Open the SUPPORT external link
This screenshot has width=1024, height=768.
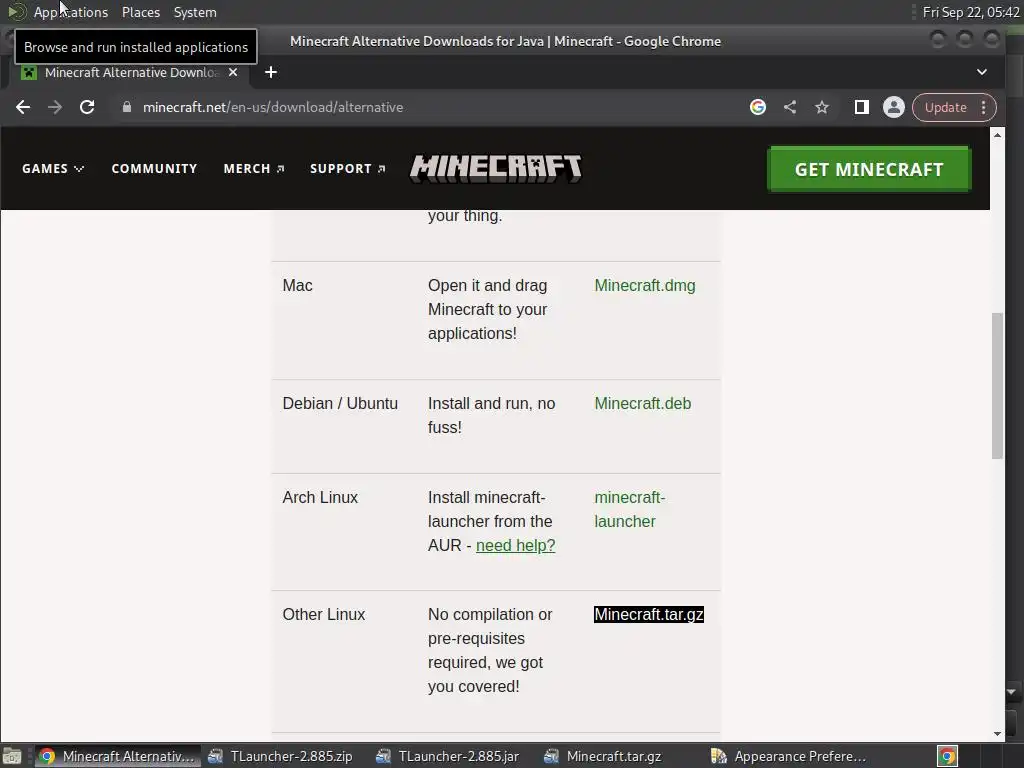pos(347,168)
